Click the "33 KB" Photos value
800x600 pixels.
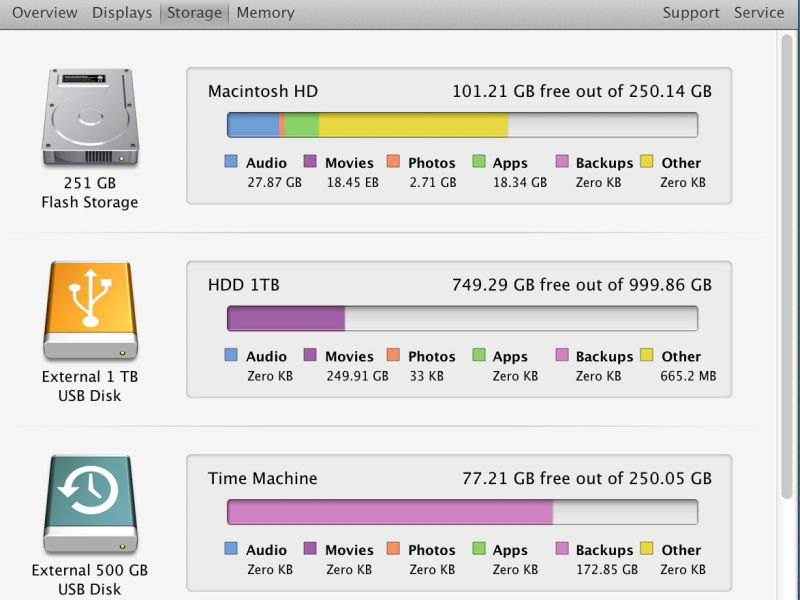click(x=427, y=376)
